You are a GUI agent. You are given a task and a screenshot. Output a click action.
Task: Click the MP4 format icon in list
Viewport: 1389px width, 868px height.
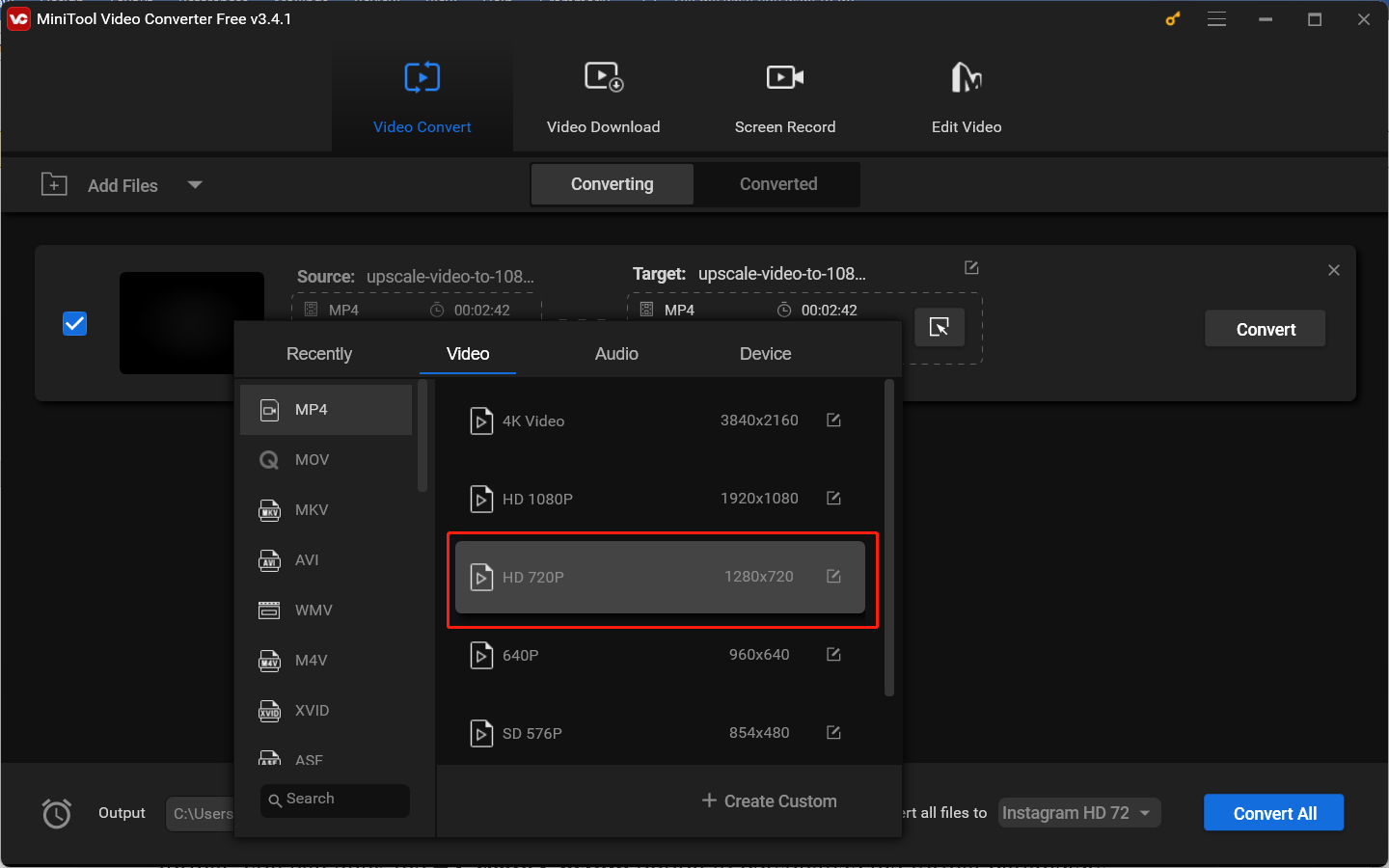coord(270,410)
